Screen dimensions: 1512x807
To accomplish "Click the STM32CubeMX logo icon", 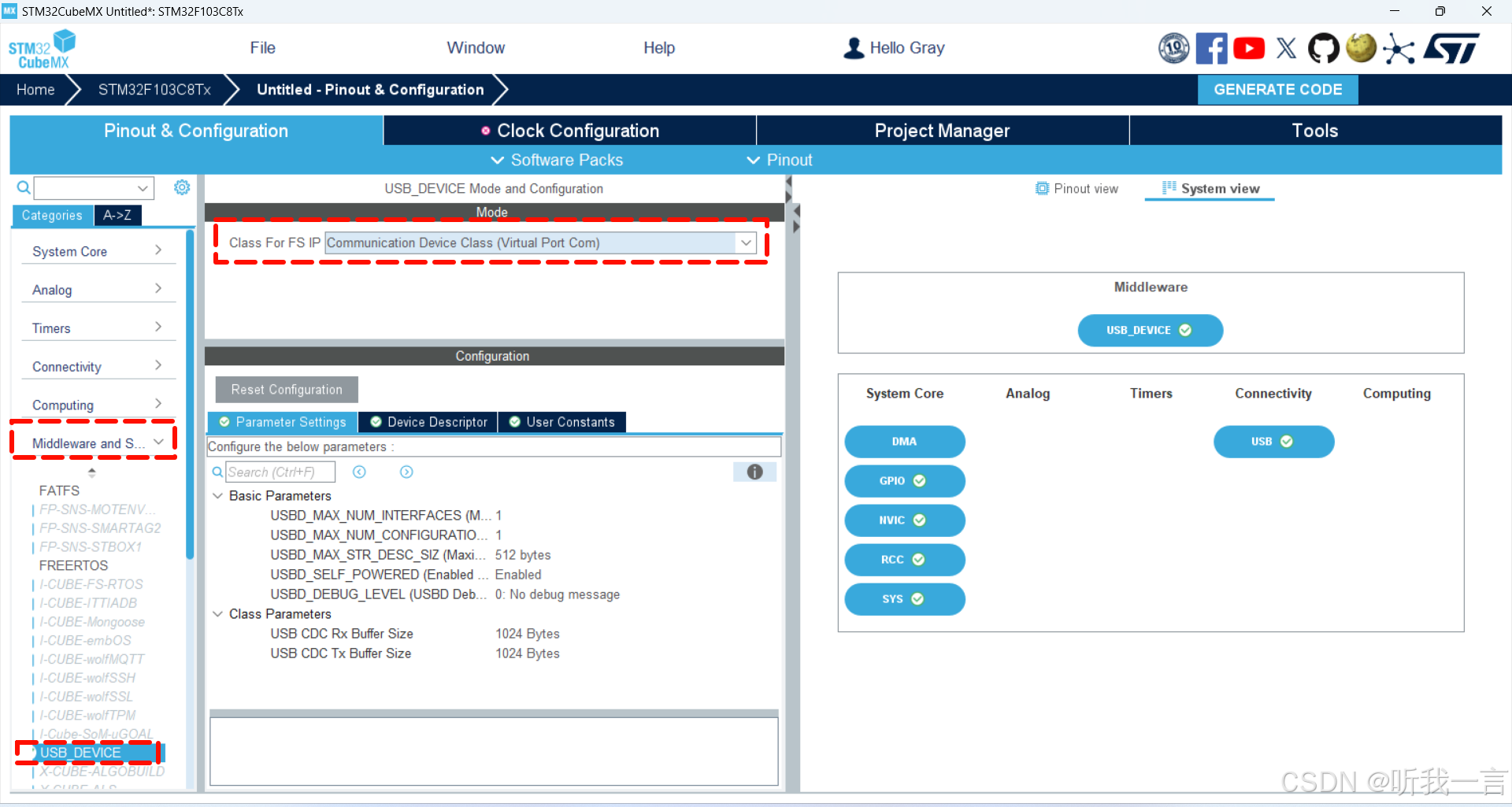I will [42, 49].
